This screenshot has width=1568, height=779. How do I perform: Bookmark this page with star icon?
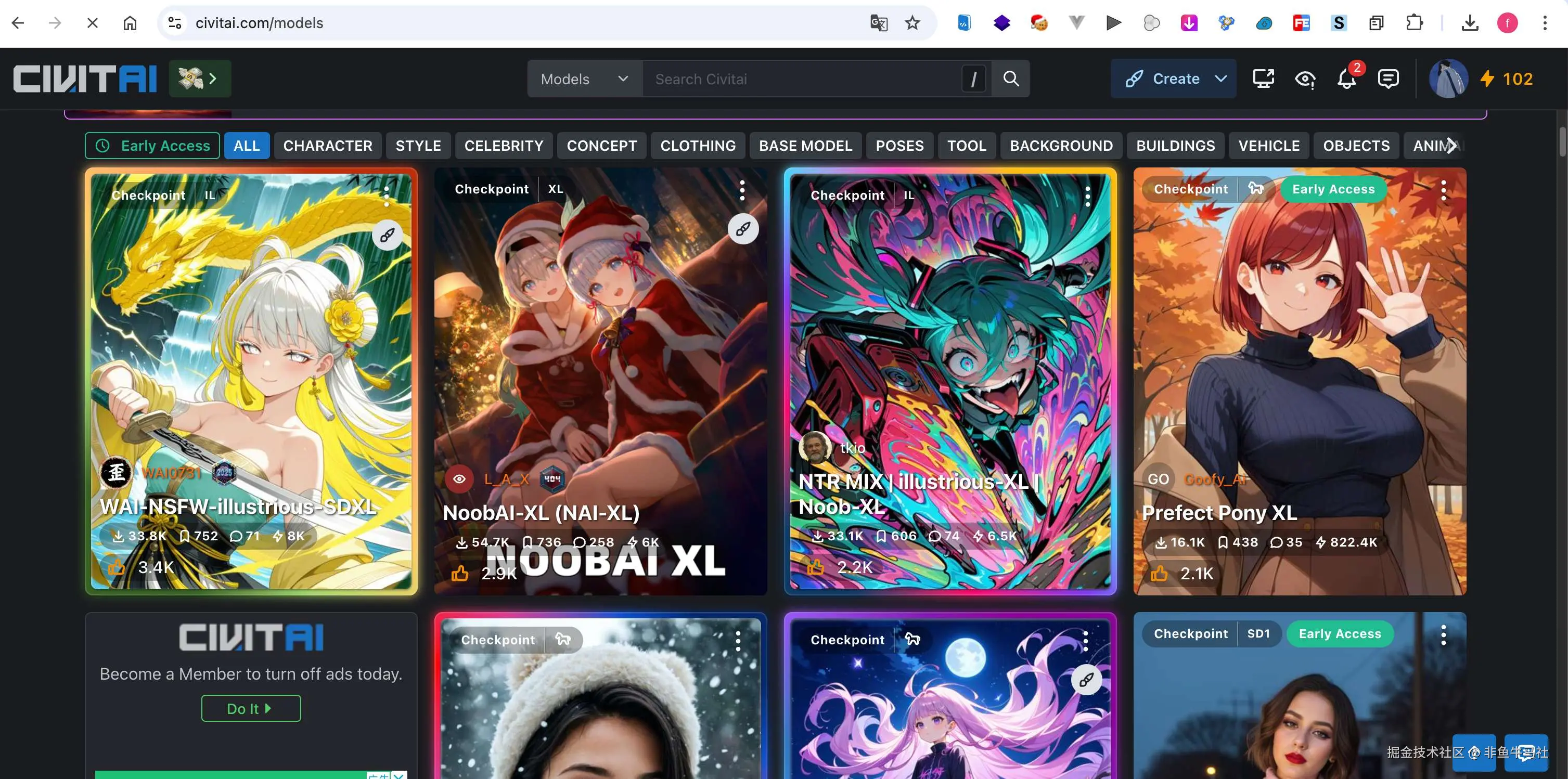(912, 23)
